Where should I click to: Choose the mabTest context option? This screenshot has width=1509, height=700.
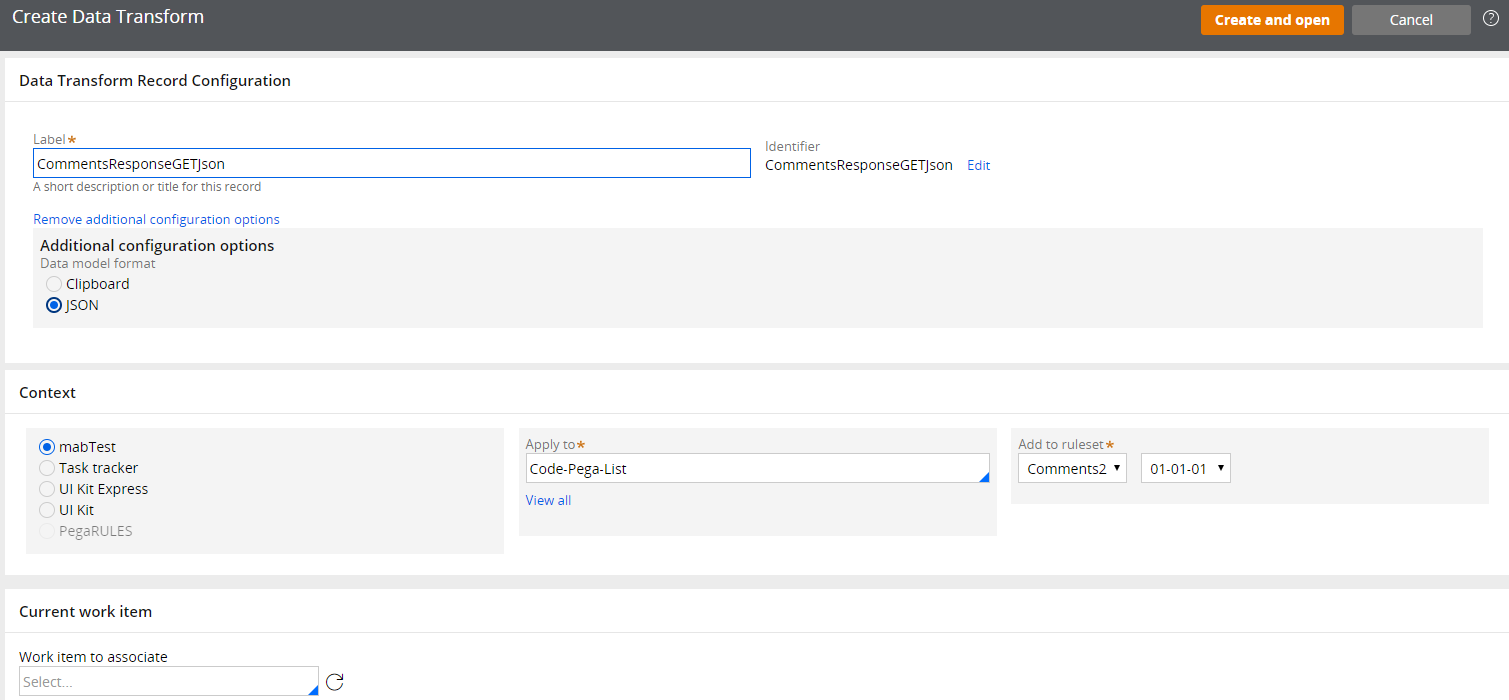[47, 447]
